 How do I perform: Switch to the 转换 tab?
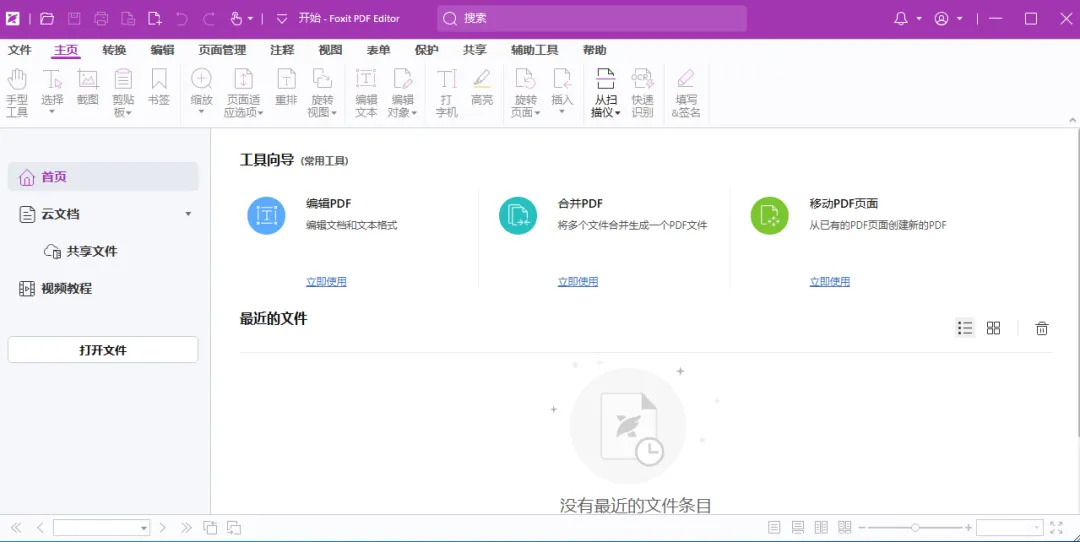pos(114,50)
